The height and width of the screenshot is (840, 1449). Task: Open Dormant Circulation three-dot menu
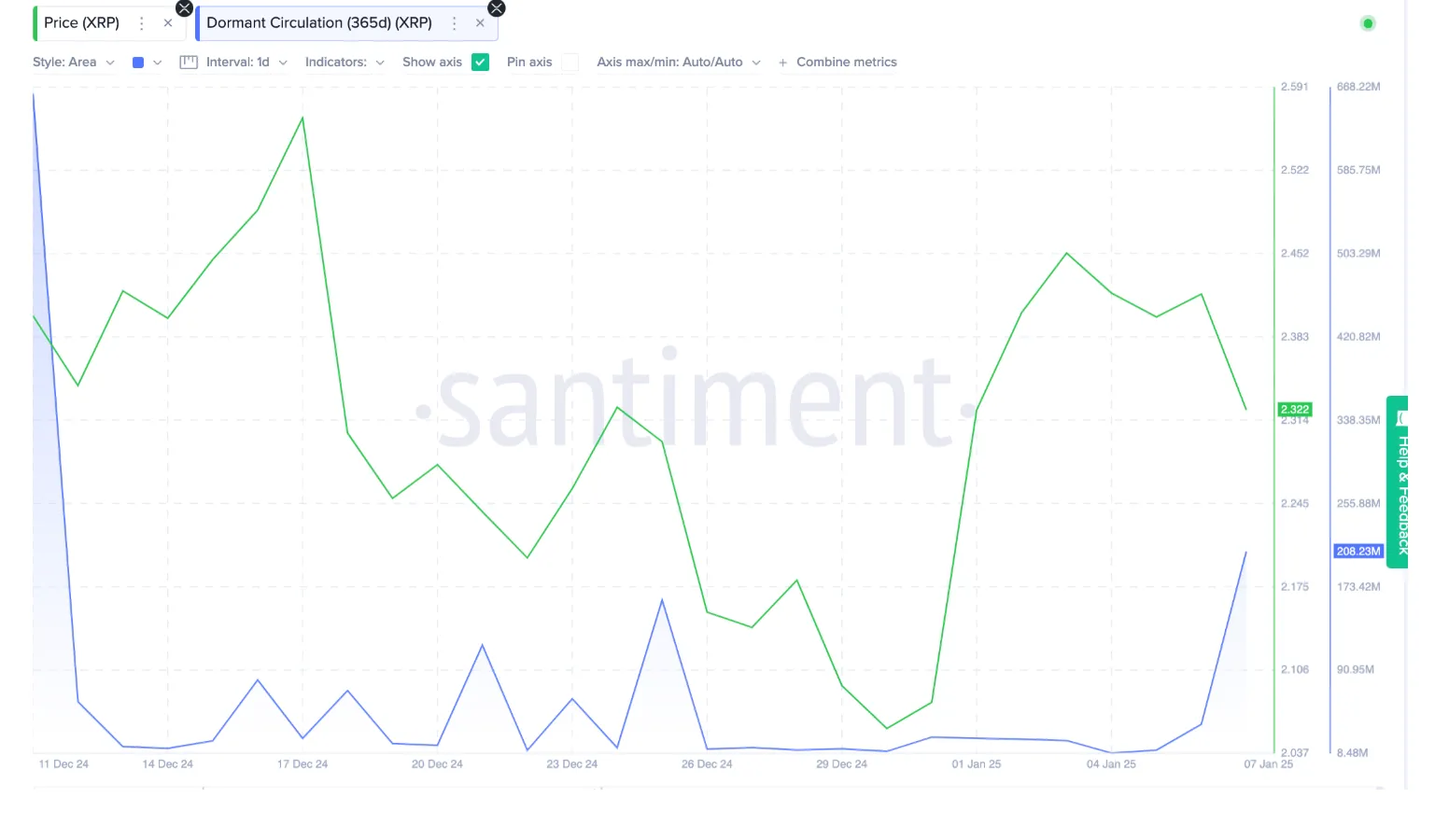pos(454,22)
